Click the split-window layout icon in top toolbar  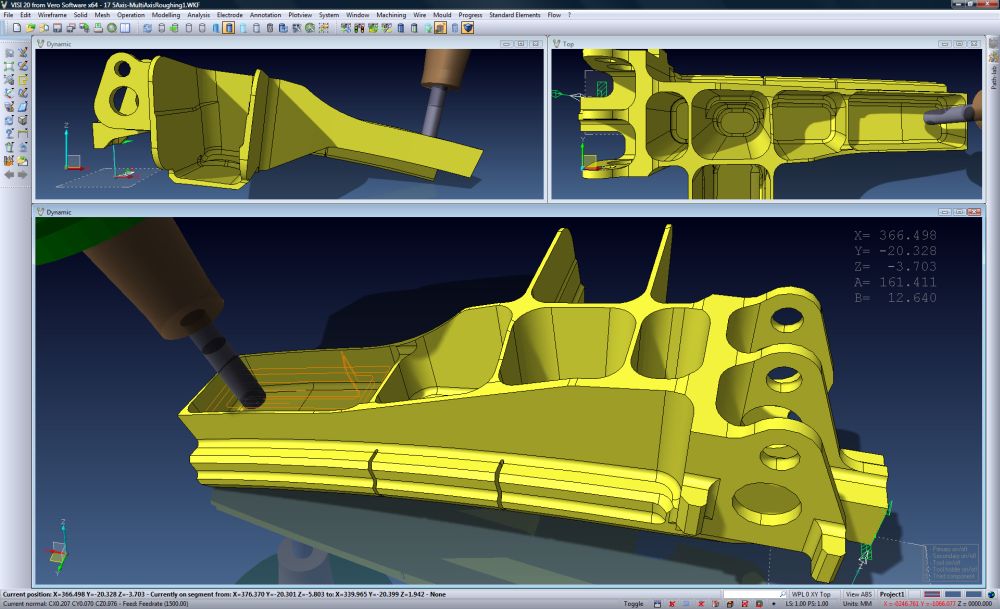[125, 27]
